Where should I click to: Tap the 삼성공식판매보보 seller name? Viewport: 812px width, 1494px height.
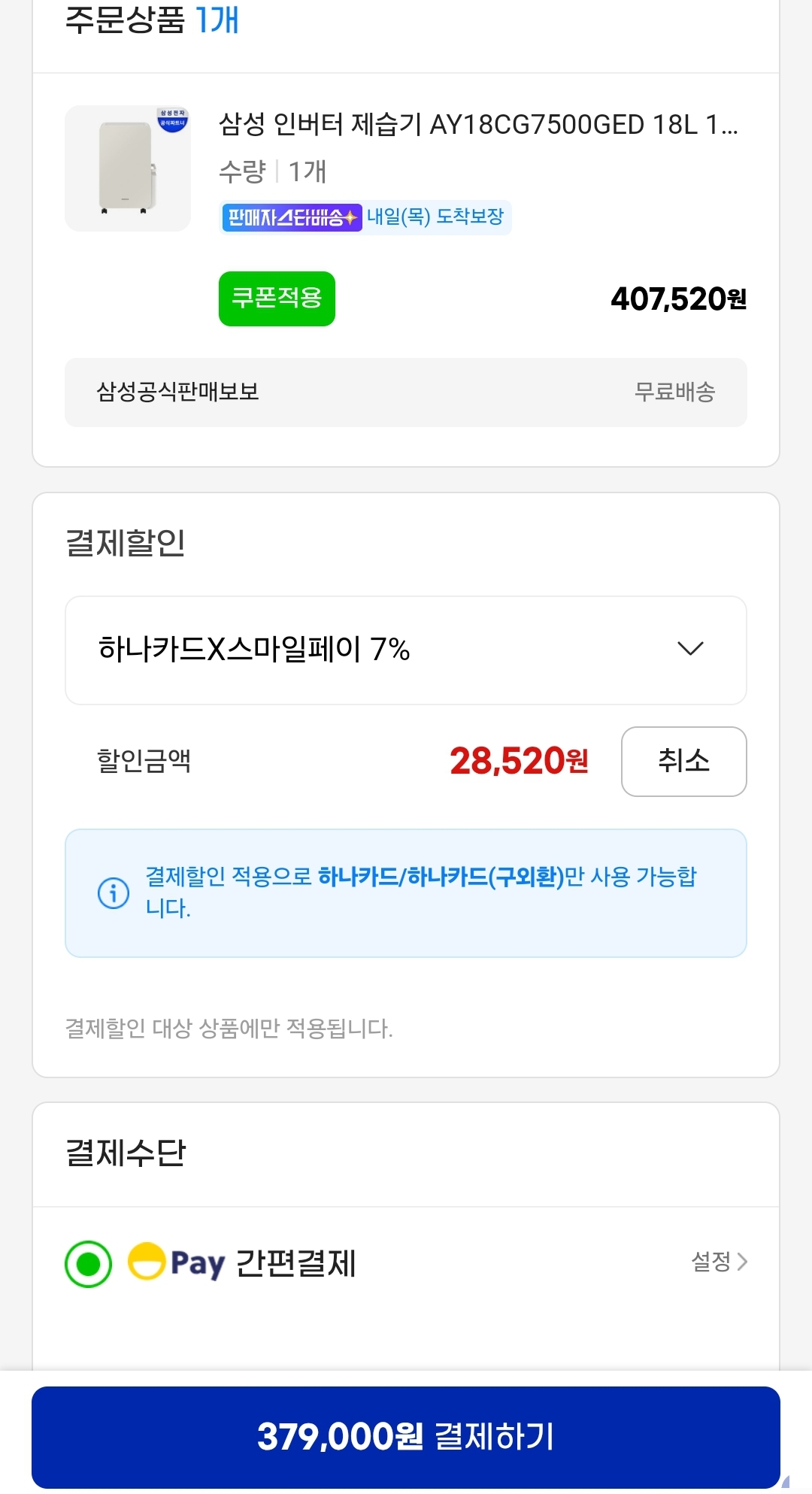pyautogui.click(x=177, y=392)
